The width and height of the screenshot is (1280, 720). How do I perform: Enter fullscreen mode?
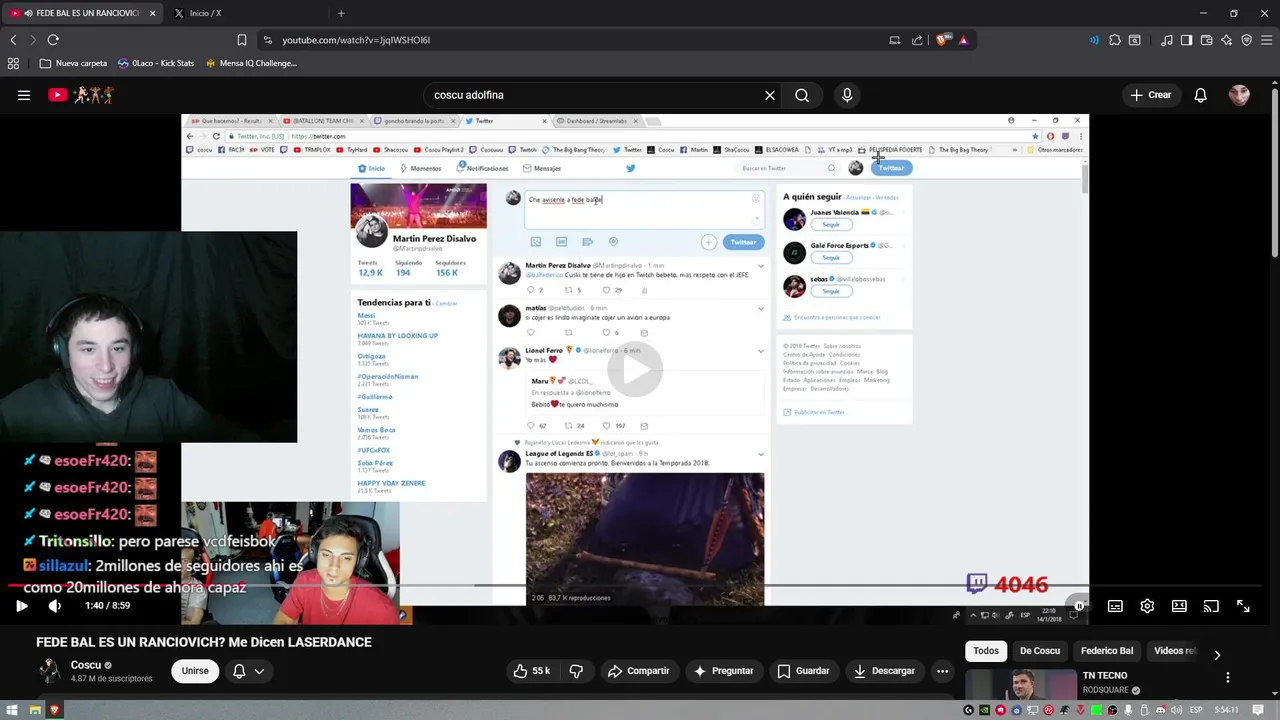[1243, 605]
